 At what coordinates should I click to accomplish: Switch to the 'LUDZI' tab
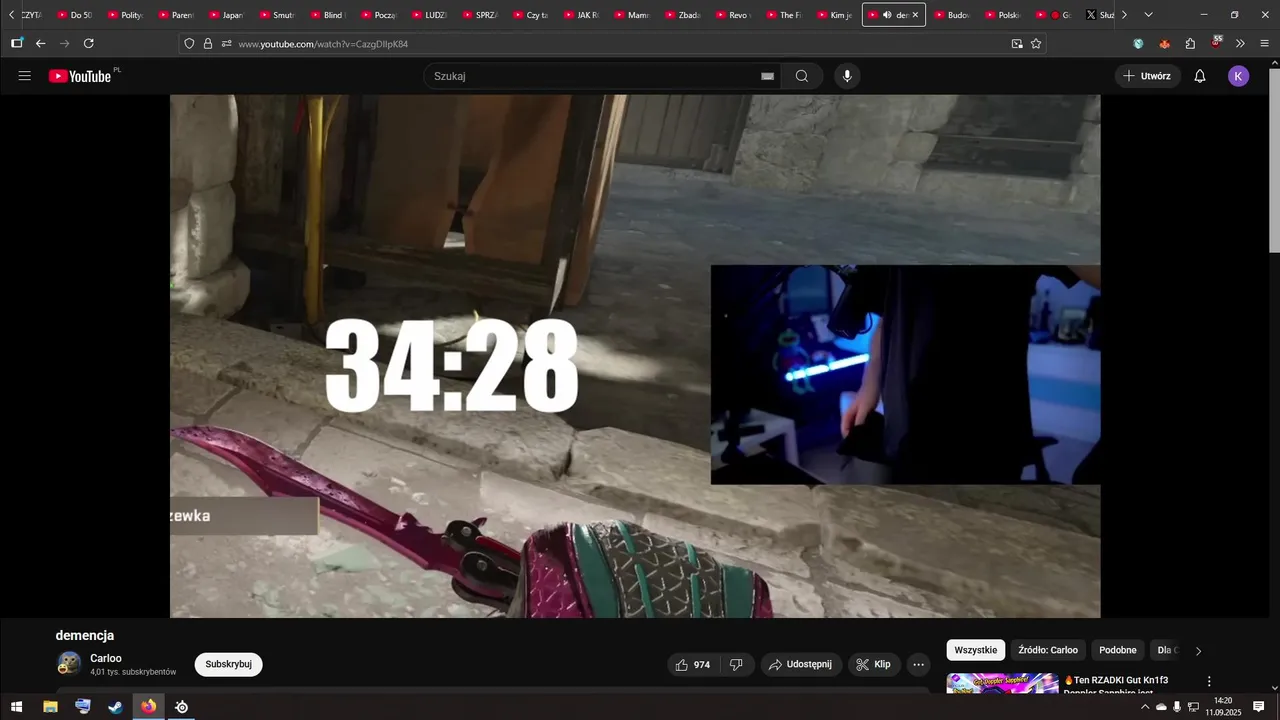tap(429, 15)
